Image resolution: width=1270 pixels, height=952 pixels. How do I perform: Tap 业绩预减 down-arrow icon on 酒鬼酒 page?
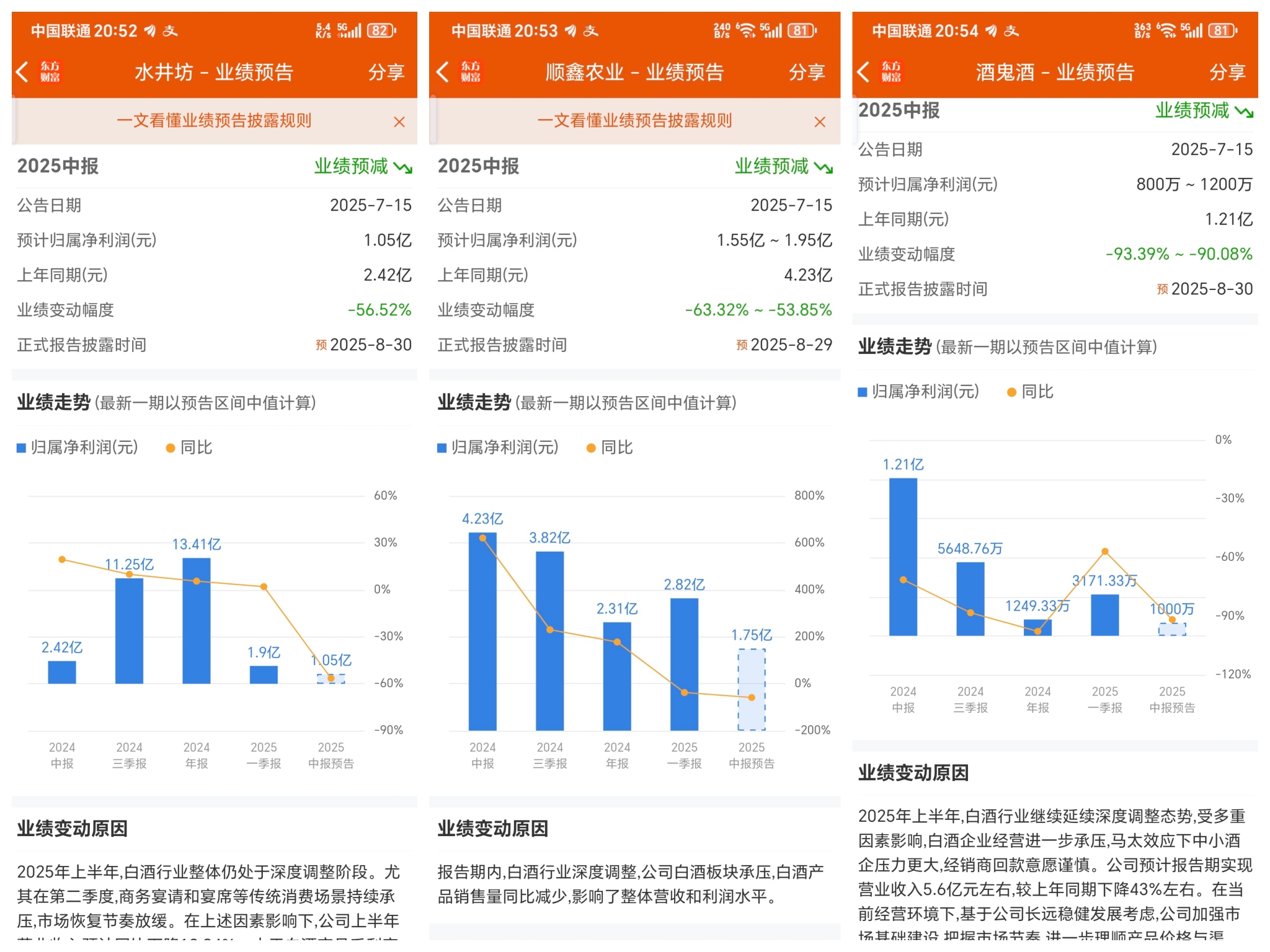pos(1244,112)
